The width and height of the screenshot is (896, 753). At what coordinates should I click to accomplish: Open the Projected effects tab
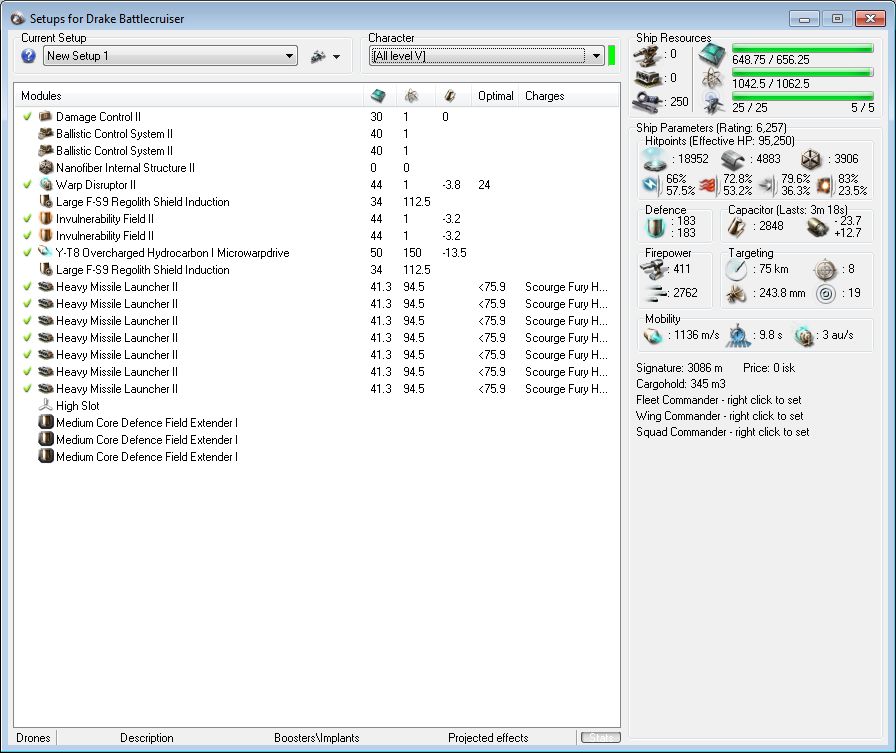488,738
